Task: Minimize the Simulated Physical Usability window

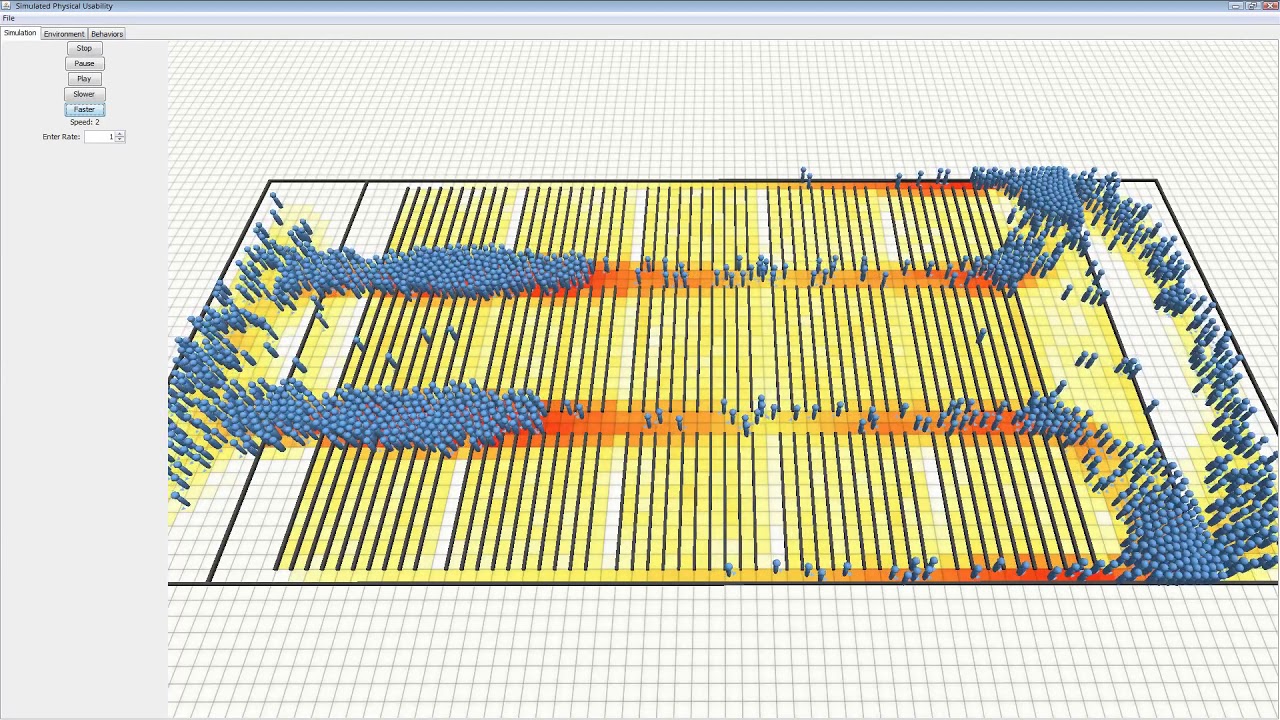Action: 1237,6
